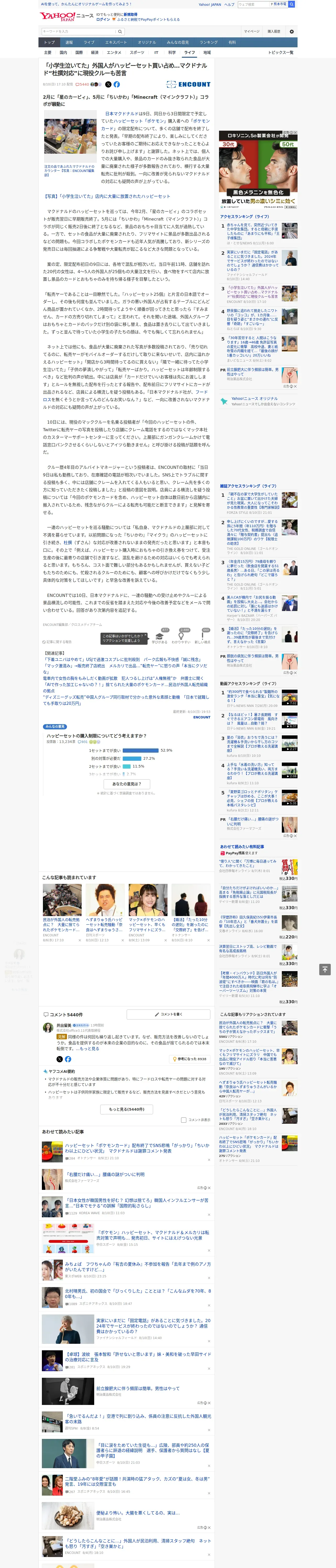Open the エキスパート navigation tab
The image size is (336, 1568).
(x=116, y=43)
